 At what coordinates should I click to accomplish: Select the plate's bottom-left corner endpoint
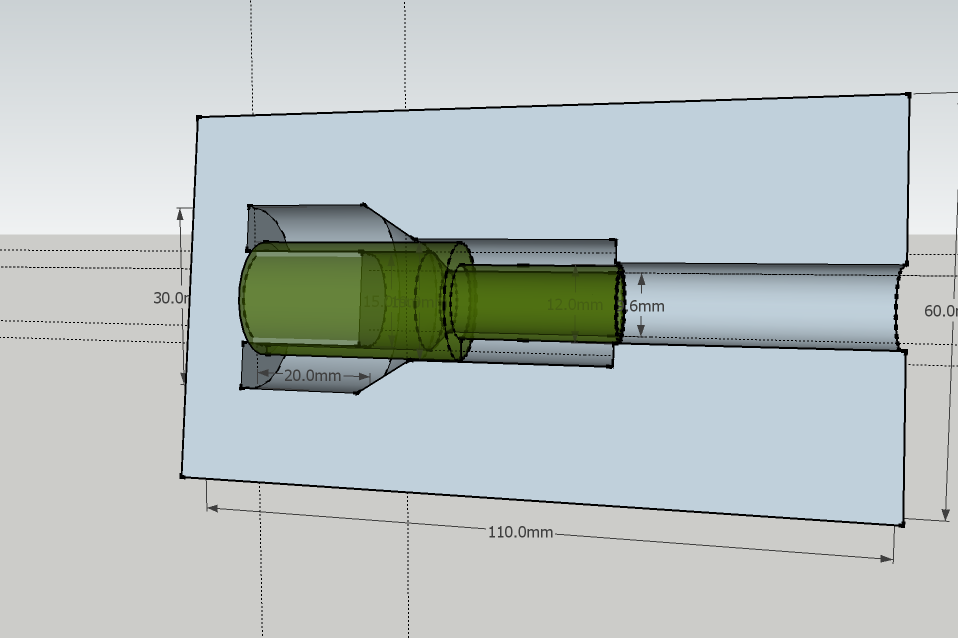pyautogui.click(x=183, y=476)
